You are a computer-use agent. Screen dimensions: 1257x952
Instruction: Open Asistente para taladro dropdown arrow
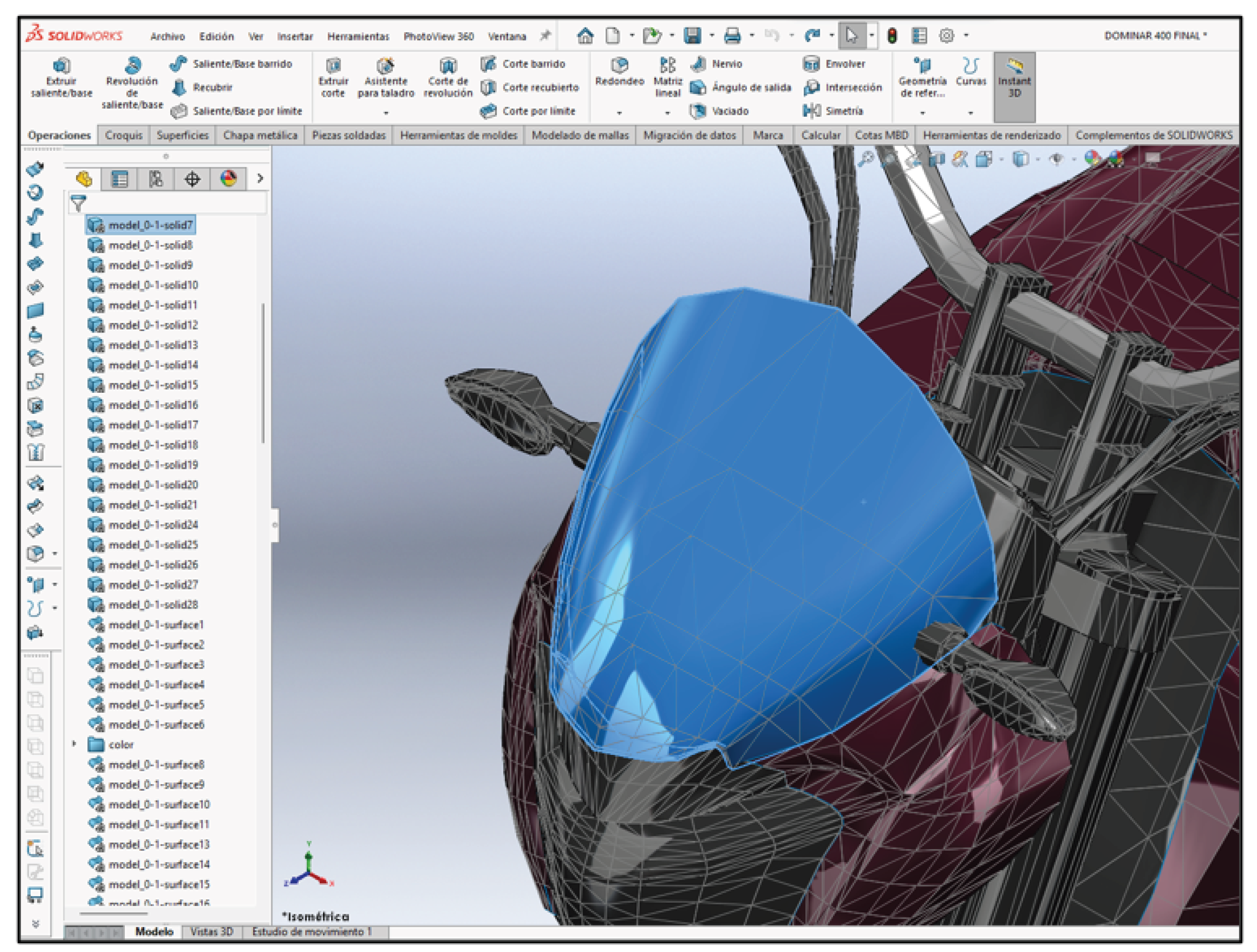pos(386,112)
